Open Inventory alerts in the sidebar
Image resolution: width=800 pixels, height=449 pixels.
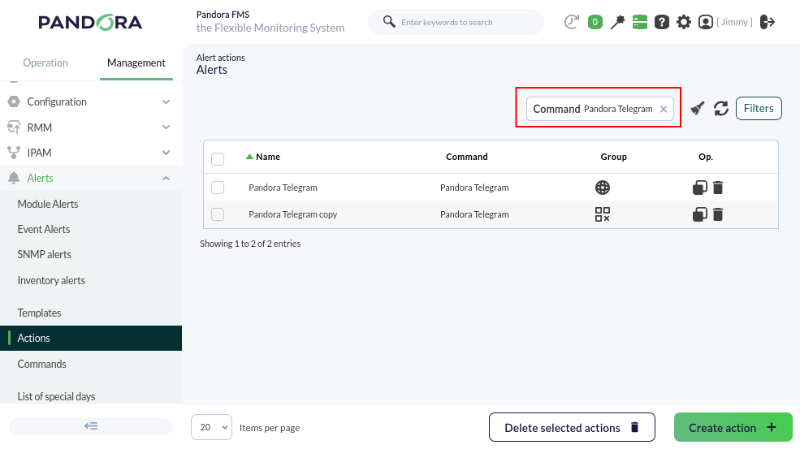[x=51, y=280]
